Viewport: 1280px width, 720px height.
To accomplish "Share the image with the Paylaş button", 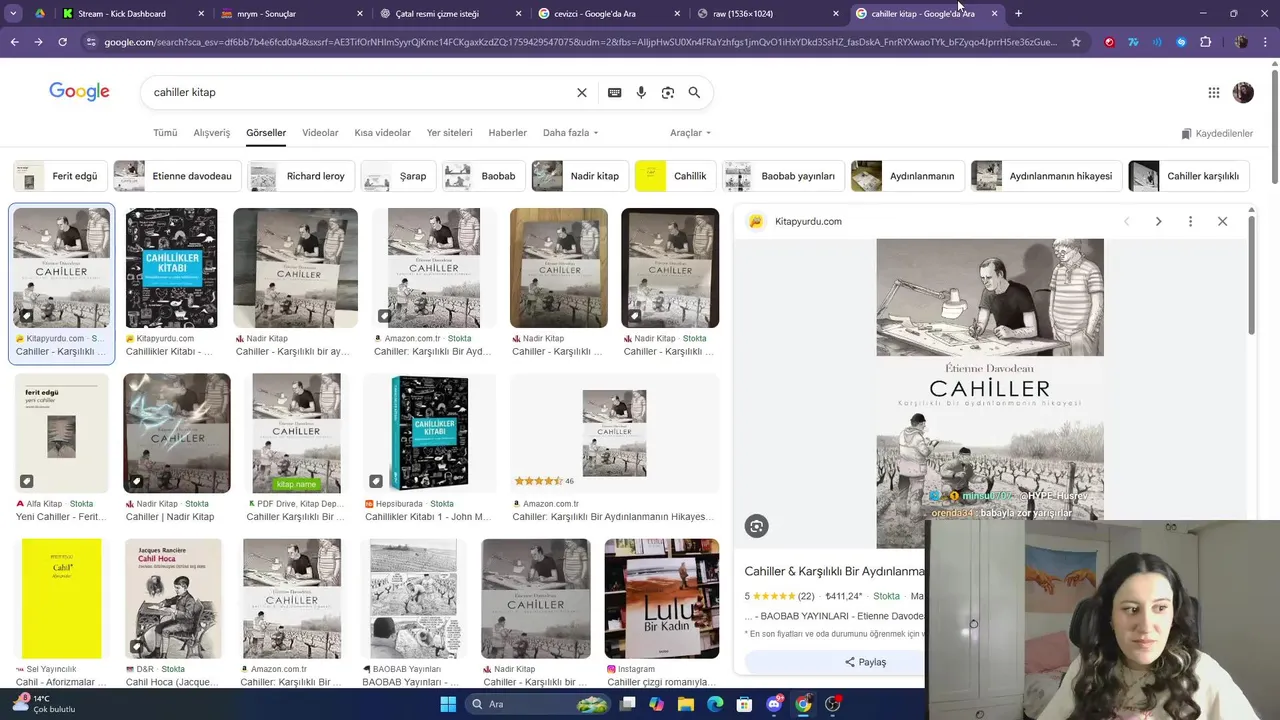I will point(865,662).
